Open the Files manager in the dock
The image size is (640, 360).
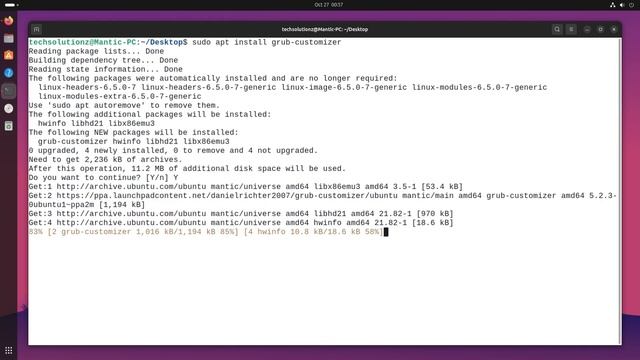point(9,38)
